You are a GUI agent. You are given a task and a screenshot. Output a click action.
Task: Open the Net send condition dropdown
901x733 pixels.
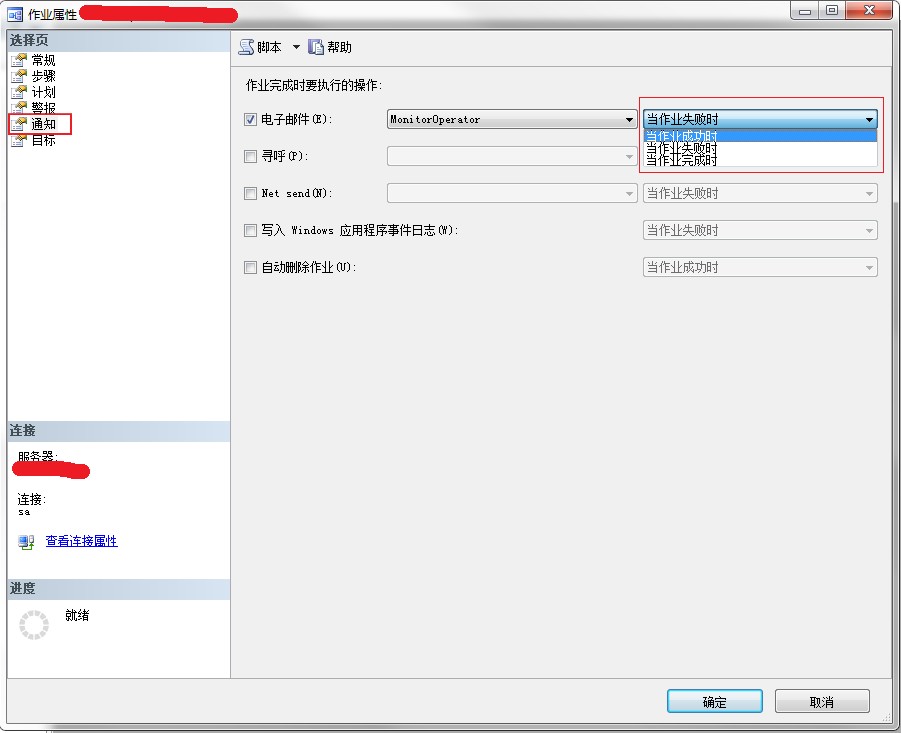[760, 194]
